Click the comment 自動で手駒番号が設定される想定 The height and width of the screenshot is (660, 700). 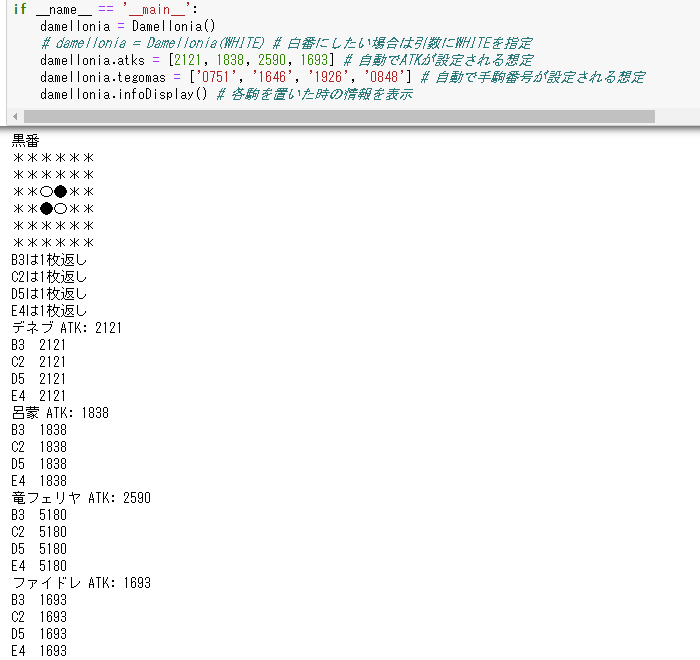(533, 77)
